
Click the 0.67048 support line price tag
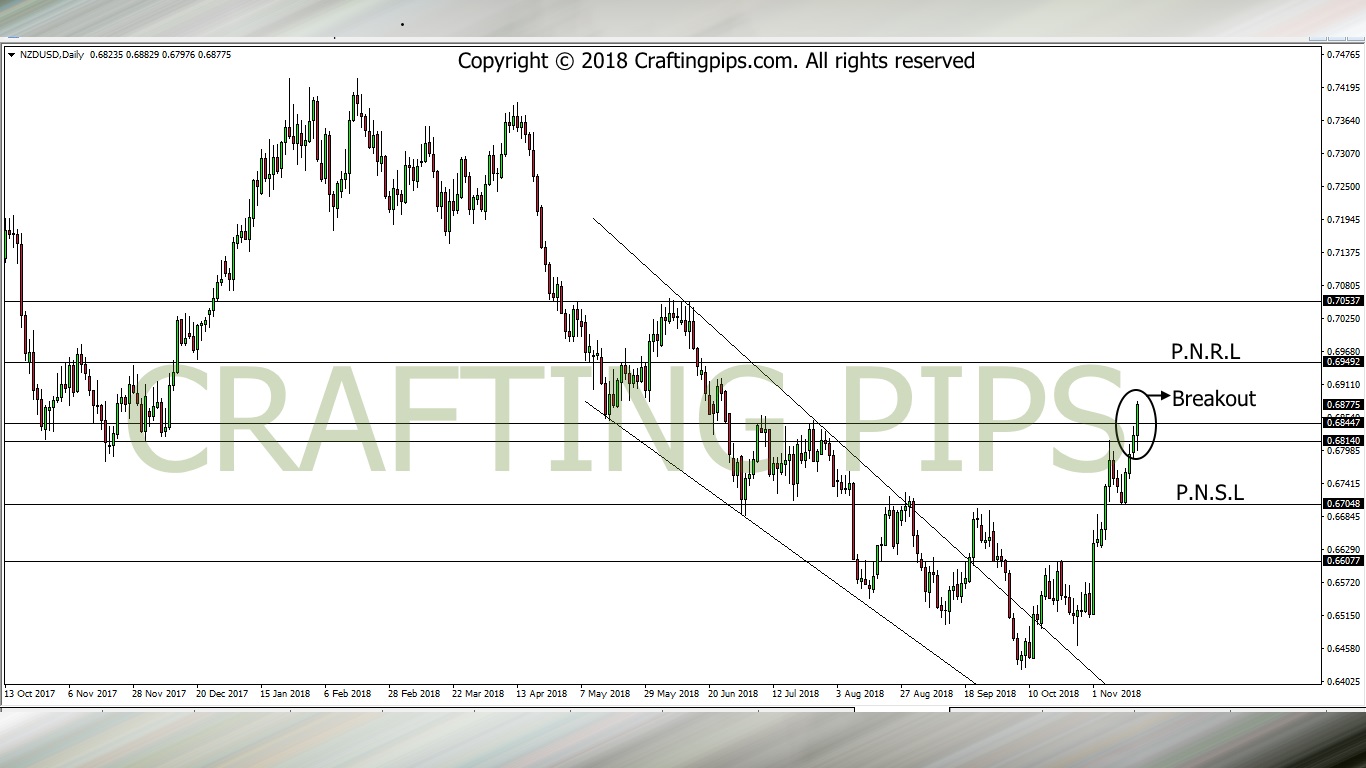tap(1342, 504)
